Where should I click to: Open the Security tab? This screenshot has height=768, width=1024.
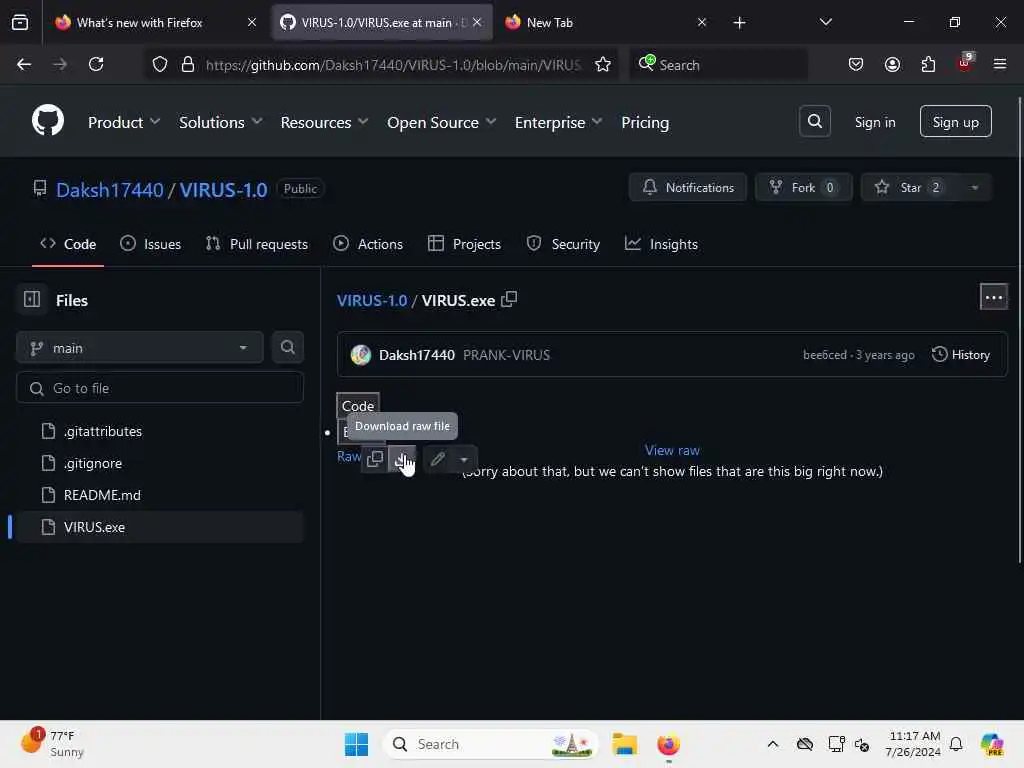[563, 244]
